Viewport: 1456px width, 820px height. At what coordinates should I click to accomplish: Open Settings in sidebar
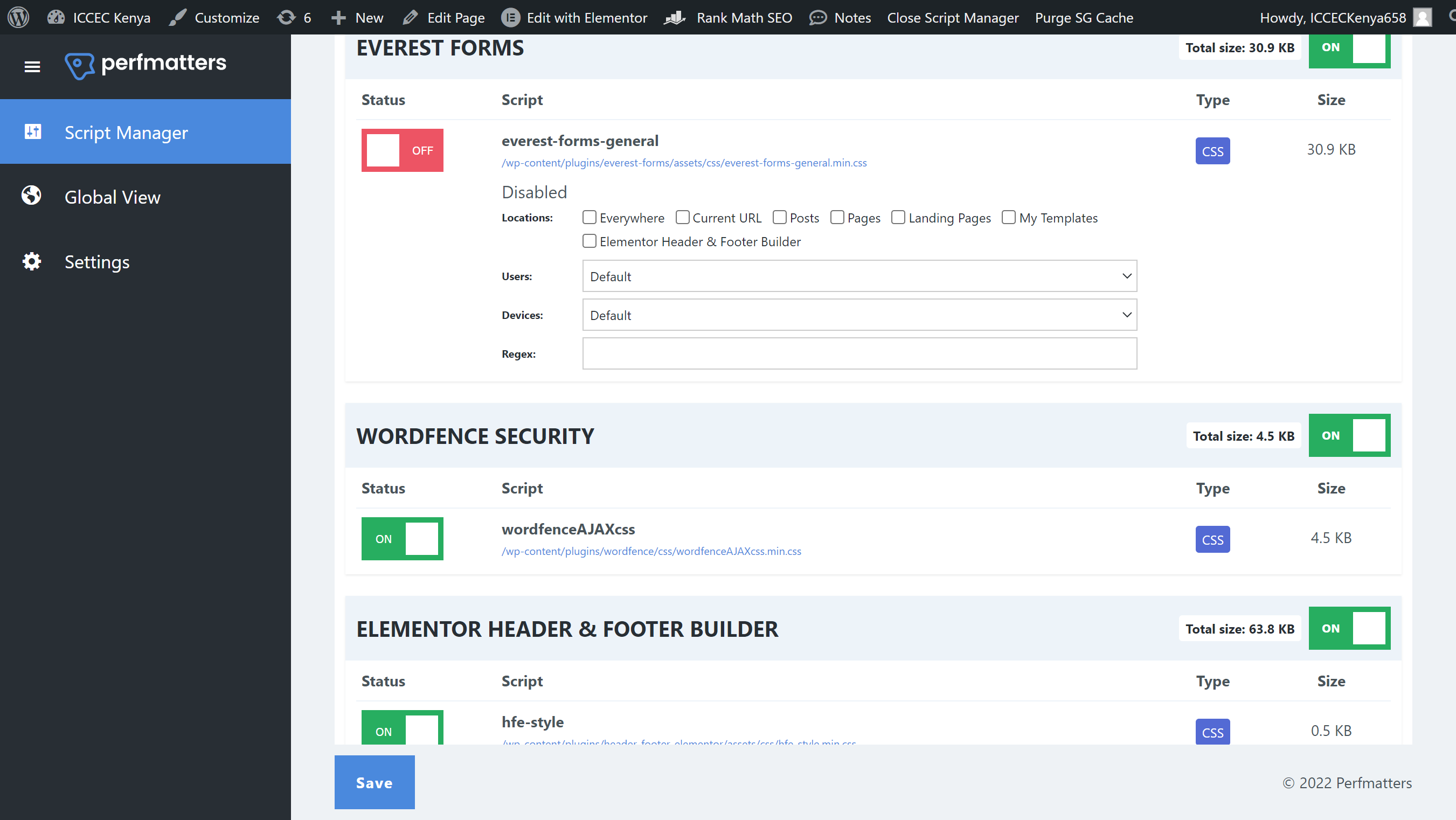[145, 261]
